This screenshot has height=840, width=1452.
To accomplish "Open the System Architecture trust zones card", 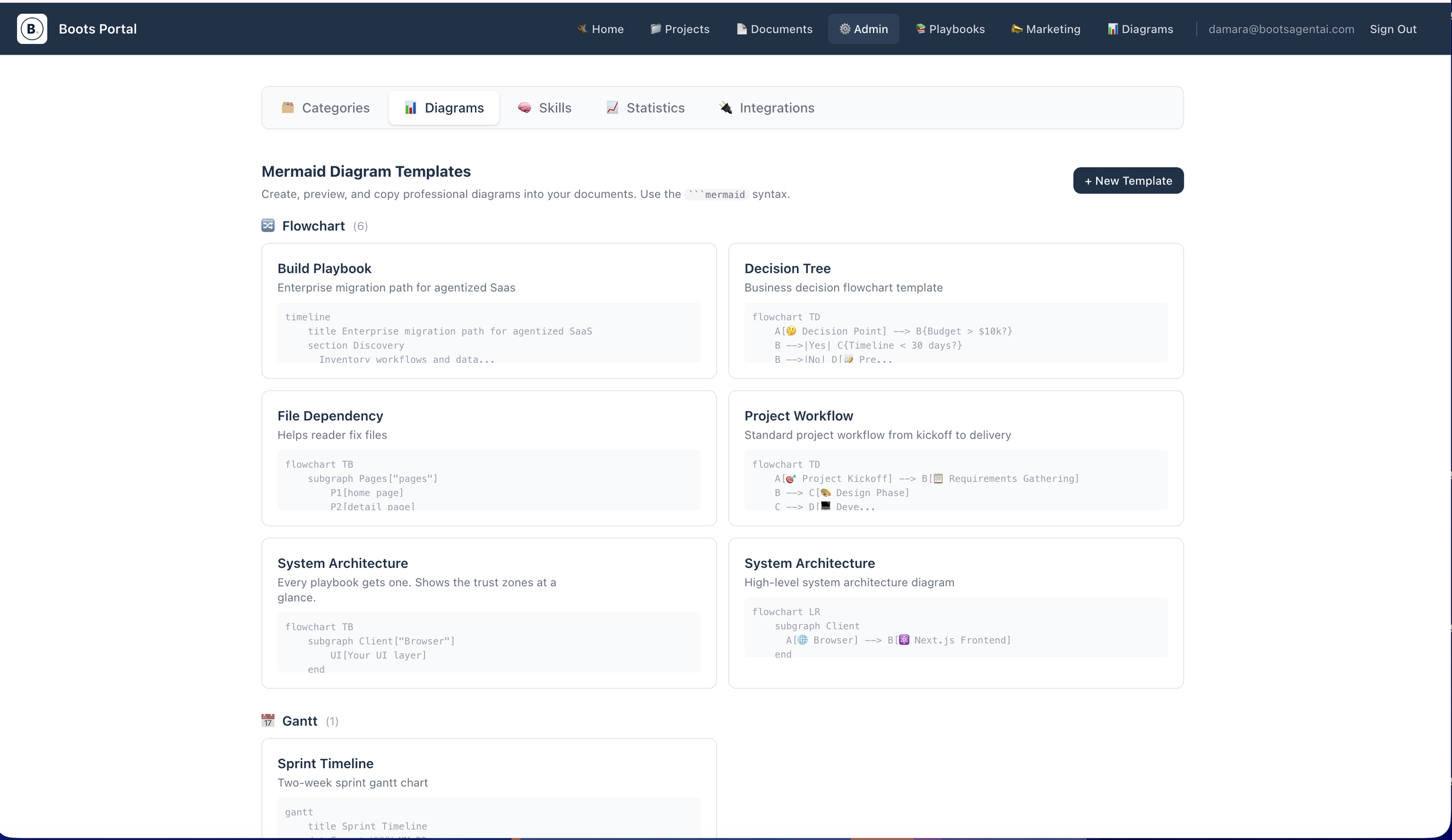I will (x=489, y=613).
